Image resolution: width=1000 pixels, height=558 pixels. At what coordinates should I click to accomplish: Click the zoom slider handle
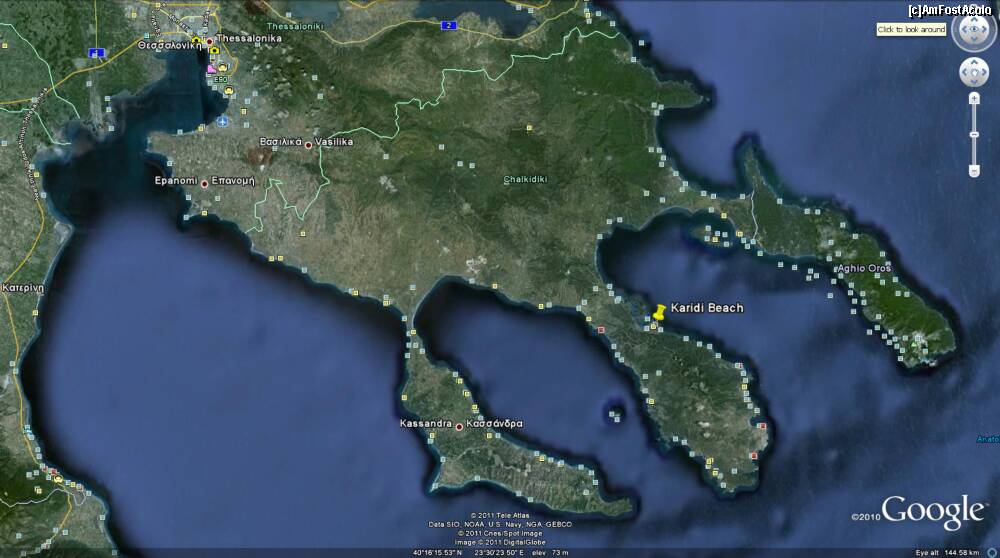tap(974, 135)
